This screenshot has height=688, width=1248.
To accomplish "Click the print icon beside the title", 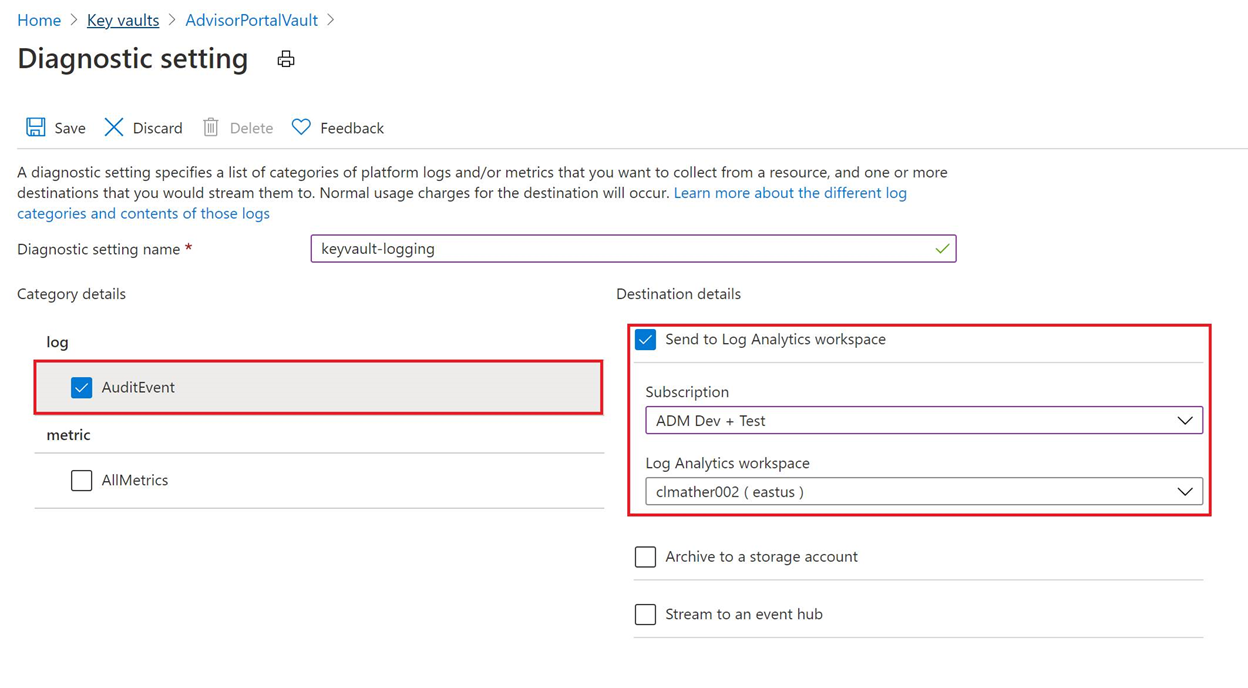I will coord(286,60).
